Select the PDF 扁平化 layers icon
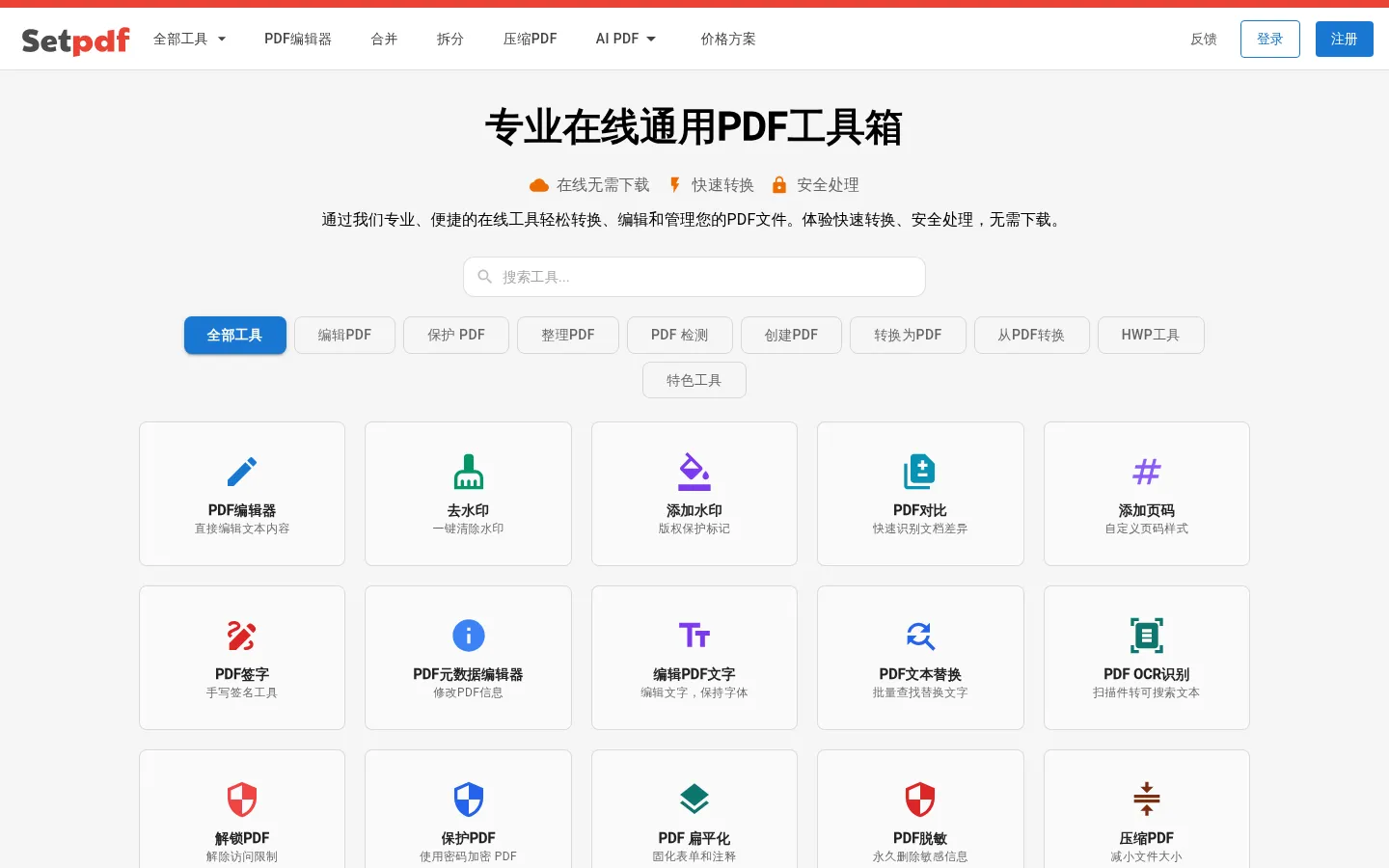1389x868 pixels. [694, 800]
